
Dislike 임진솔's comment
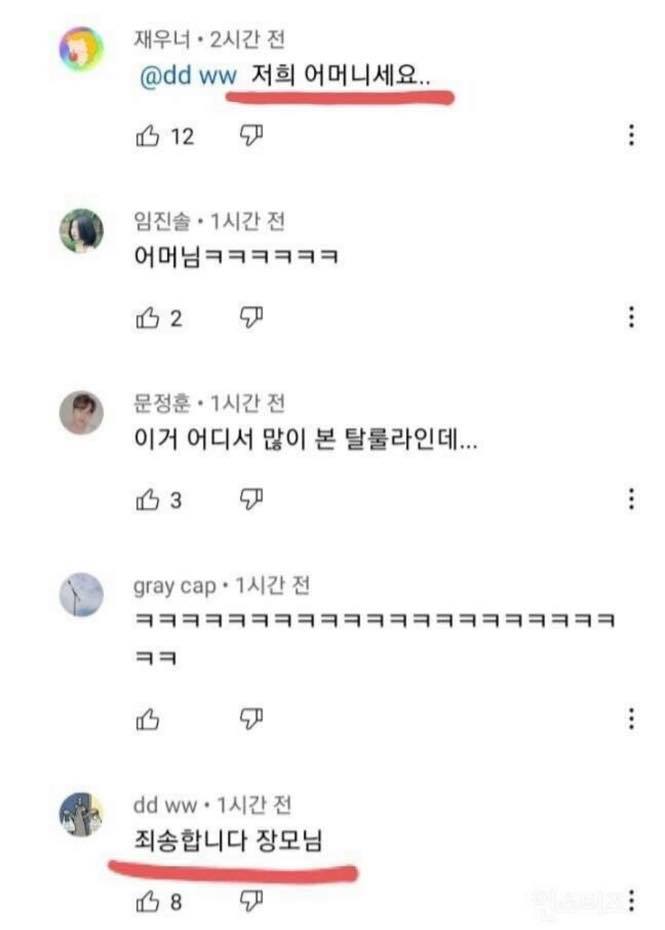click(x=250, y=318)
